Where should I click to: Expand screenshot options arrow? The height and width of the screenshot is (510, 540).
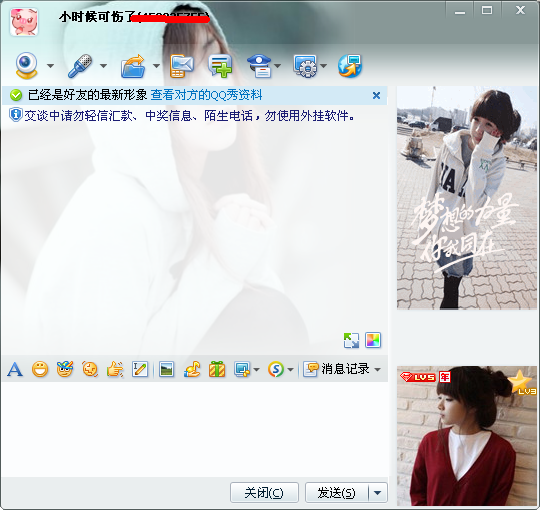pos(257,370)
